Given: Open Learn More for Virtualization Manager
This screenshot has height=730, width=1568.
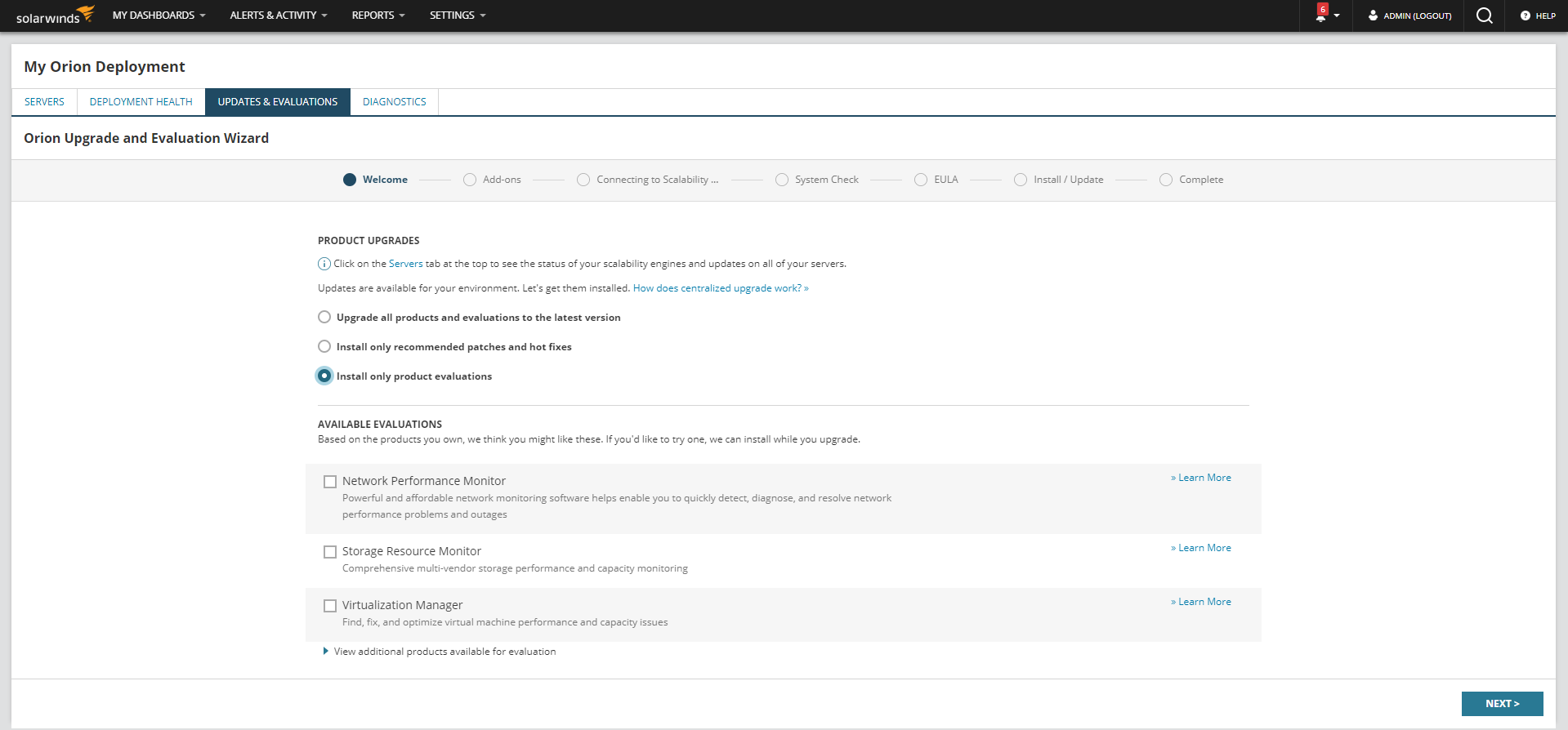Looking at the screenshot, I should coord(1201,602).
